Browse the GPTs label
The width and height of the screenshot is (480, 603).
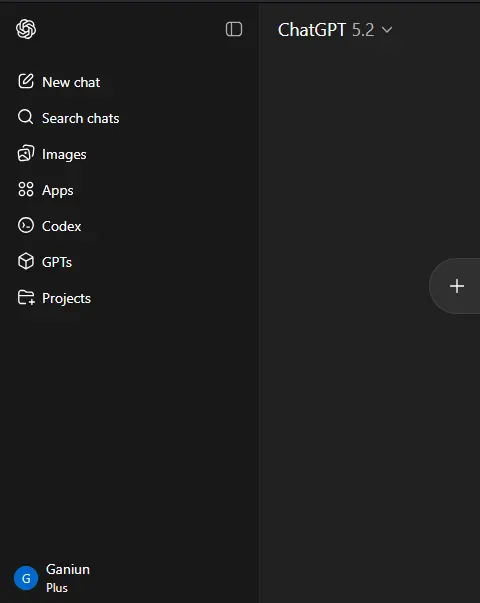[57, 262]
